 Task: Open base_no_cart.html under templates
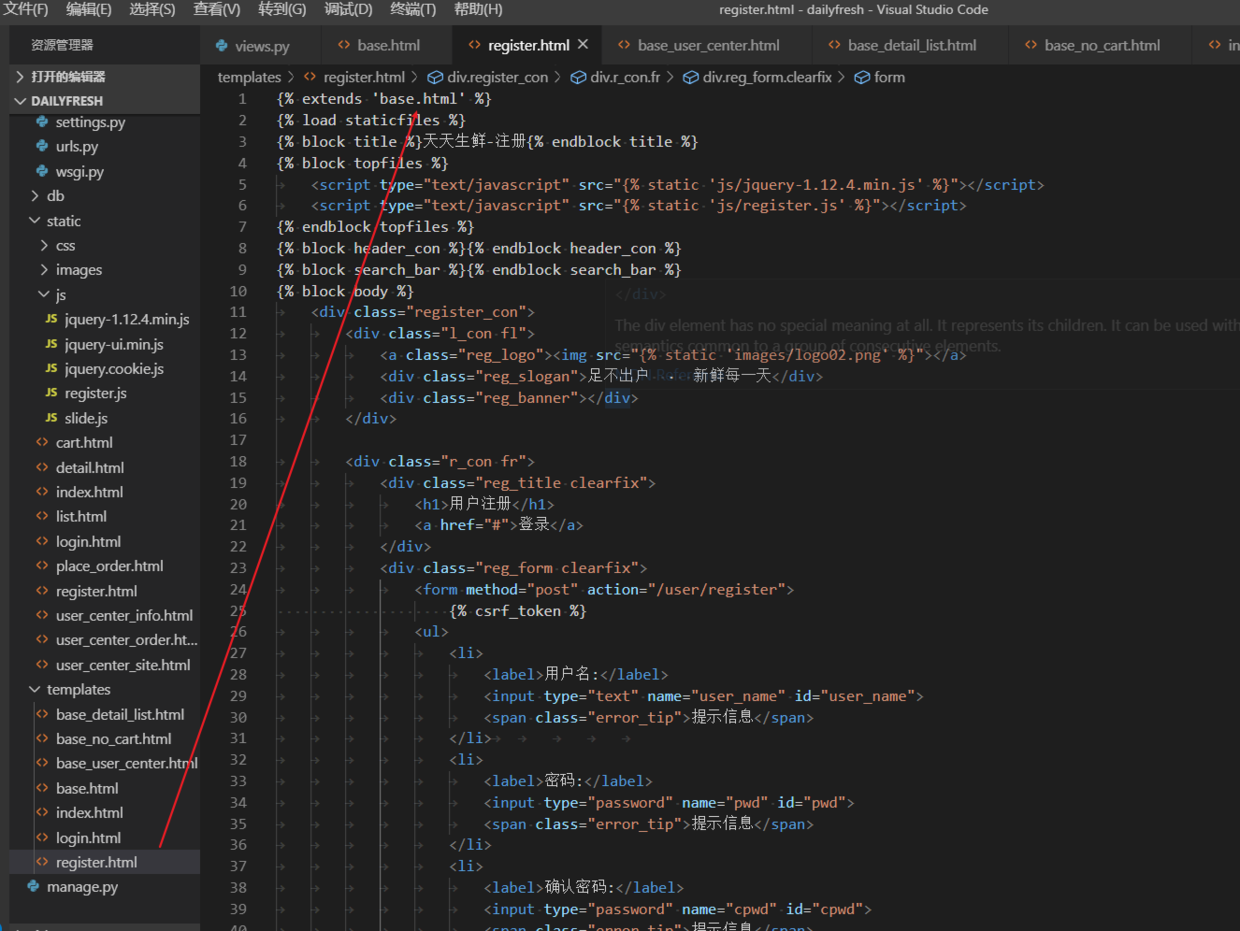pyautogui.click(x=104, y=738)
